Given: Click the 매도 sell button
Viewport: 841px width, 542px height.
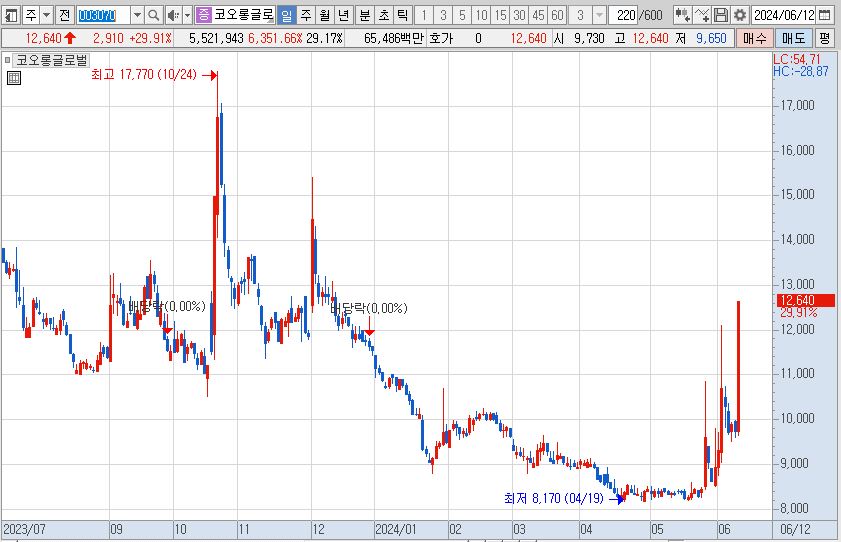Looking at the screenshot, I should pyautogui.click(x=794, y=39).
